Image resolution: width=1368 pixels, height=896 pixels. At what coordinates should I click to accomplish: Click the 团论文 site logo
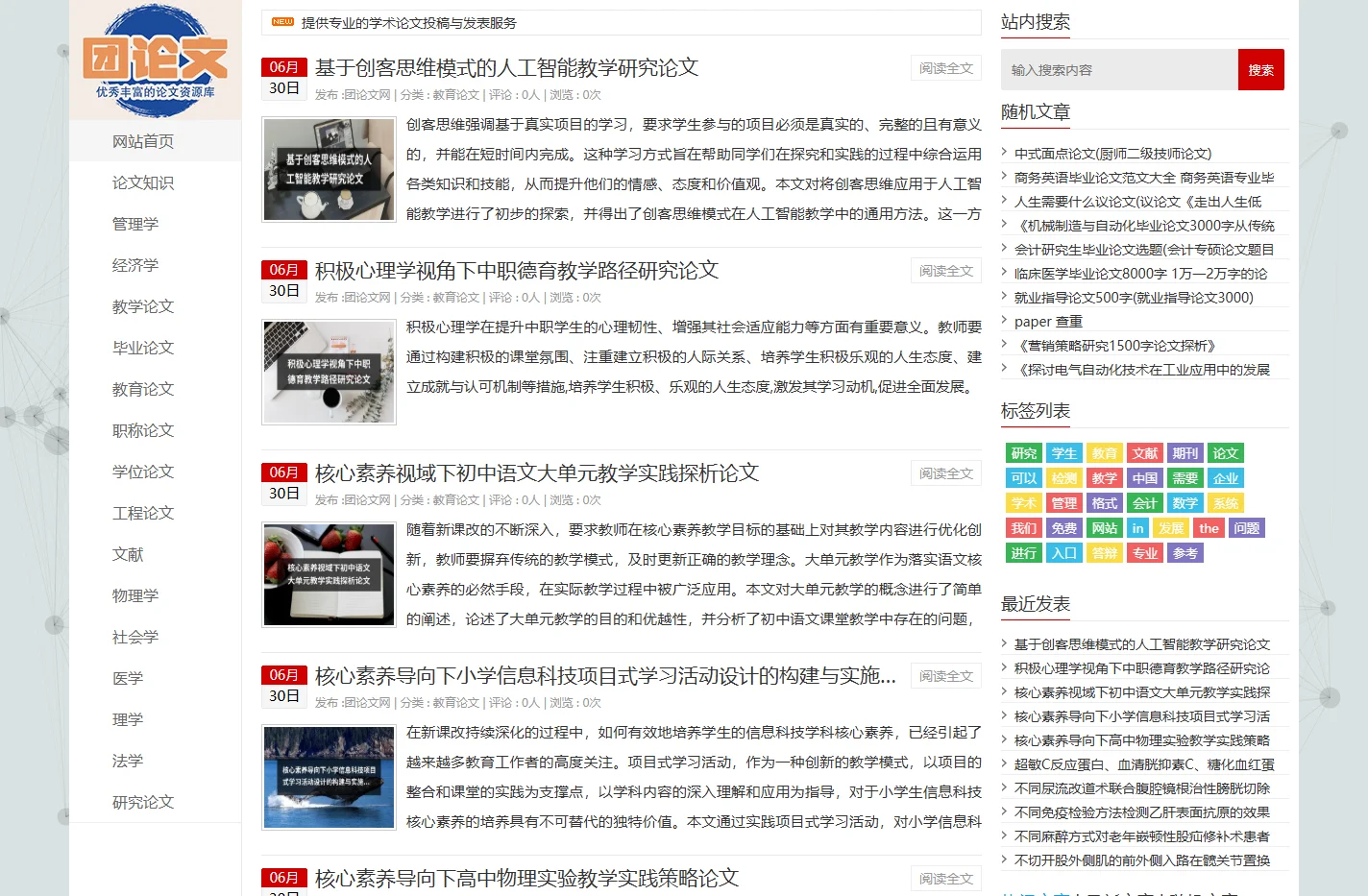[155, 61]
